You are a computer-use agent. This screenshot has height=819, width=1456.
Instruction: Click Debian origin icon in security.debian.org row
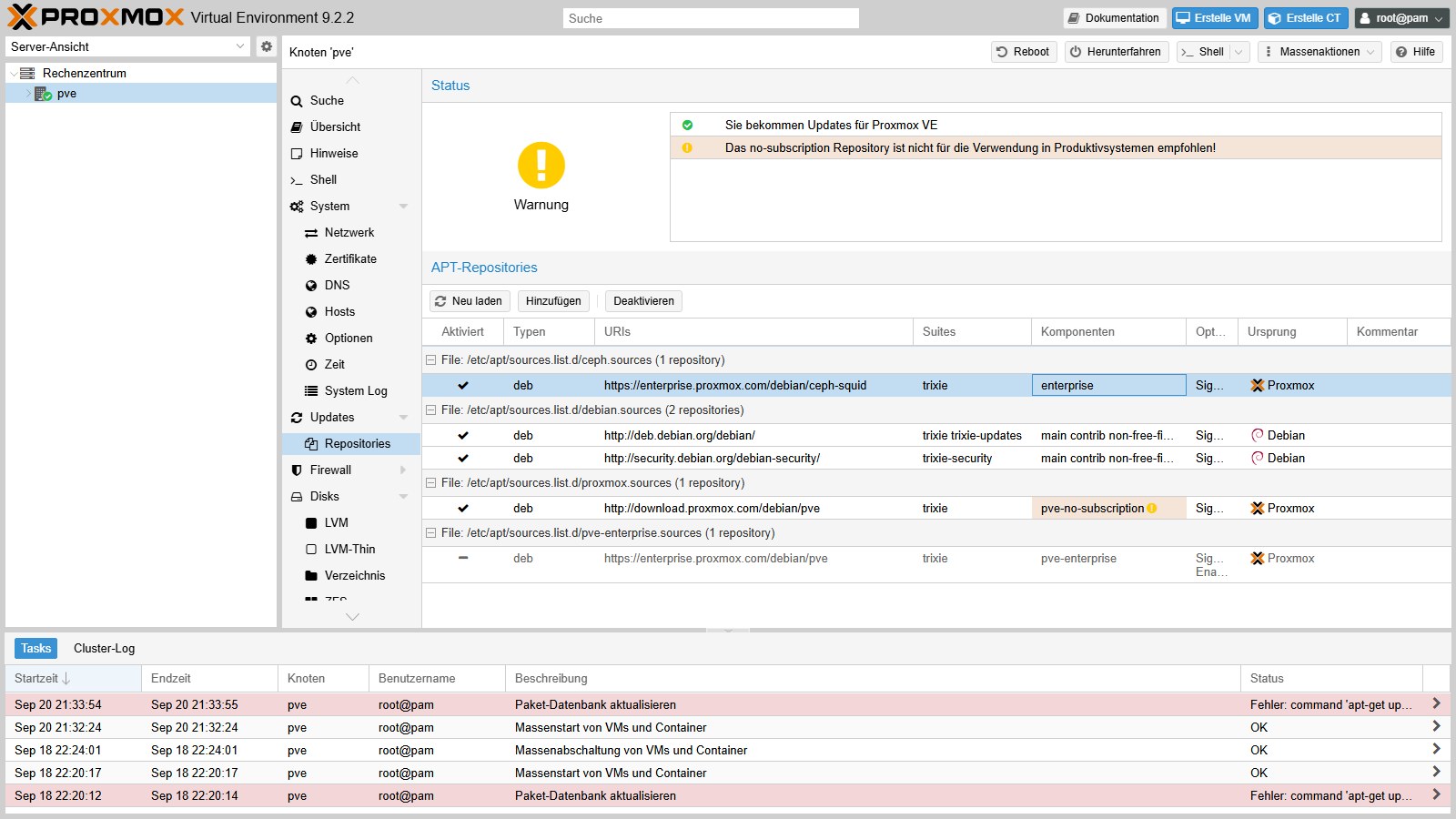click(x=1258, y=459)
